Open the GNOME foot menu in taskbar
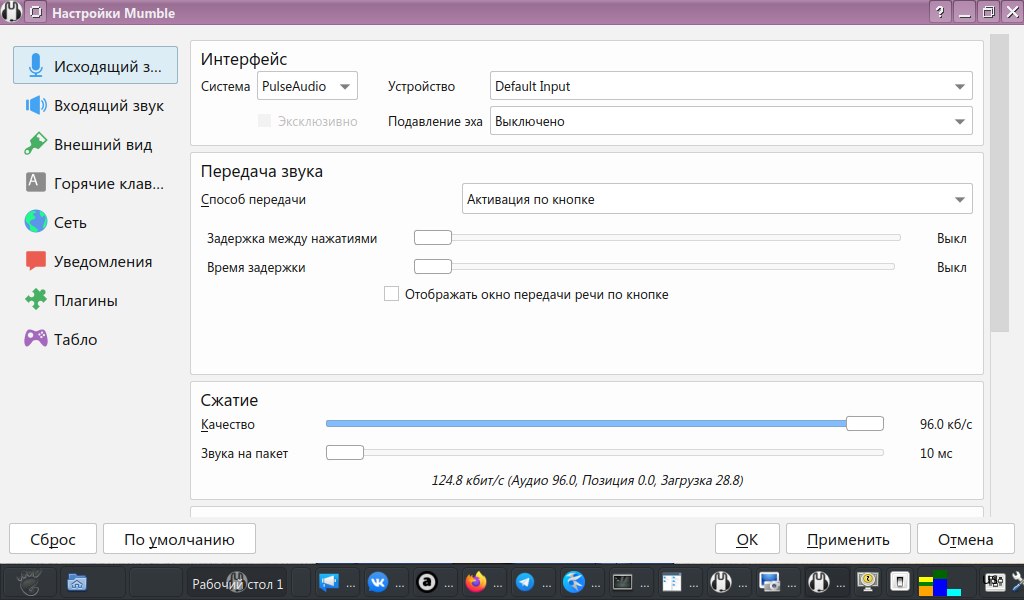Screen dimensions: 1024x600 click(30, 582)
